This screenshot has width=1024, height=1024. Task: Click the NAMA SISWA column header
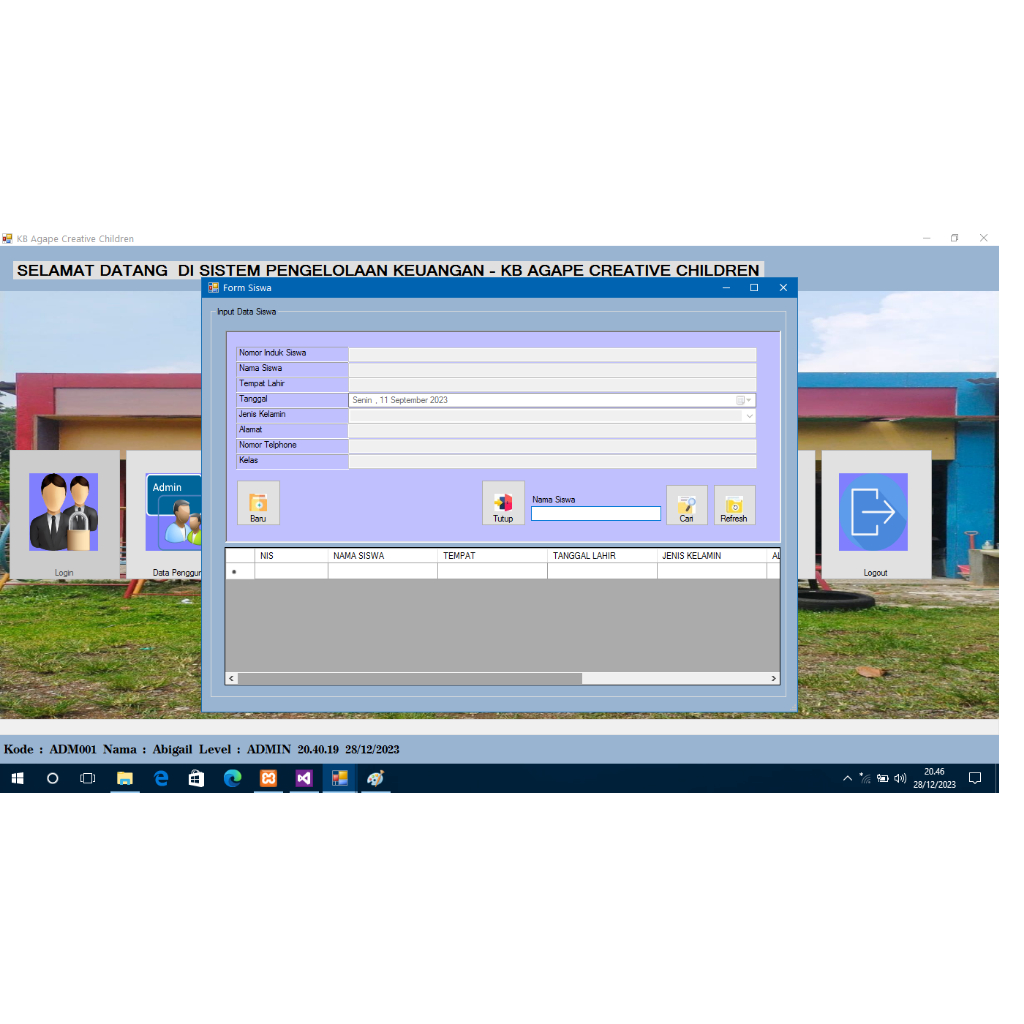(383, 556)
